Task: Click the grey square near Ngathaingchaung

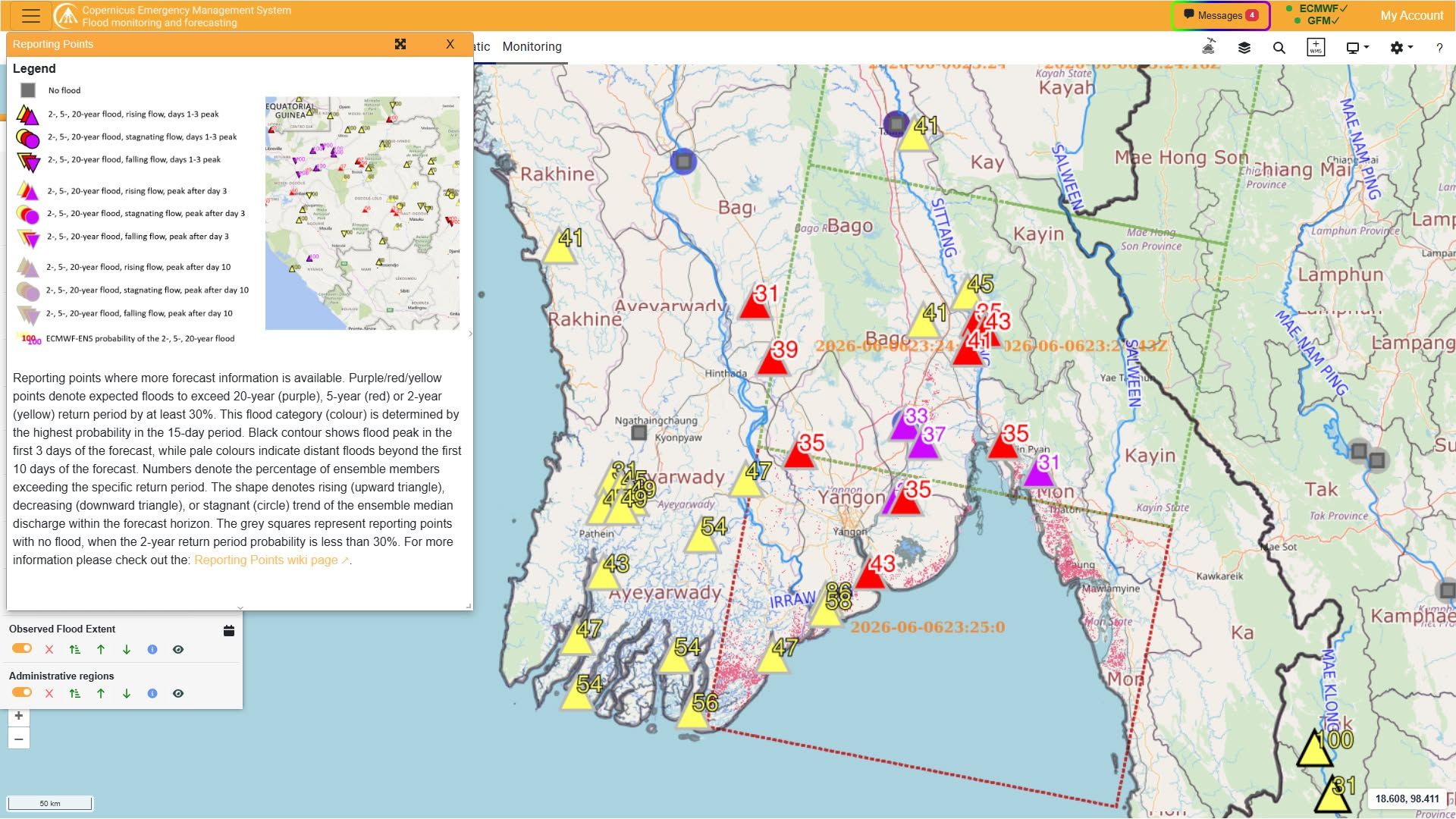Action: 639,432
